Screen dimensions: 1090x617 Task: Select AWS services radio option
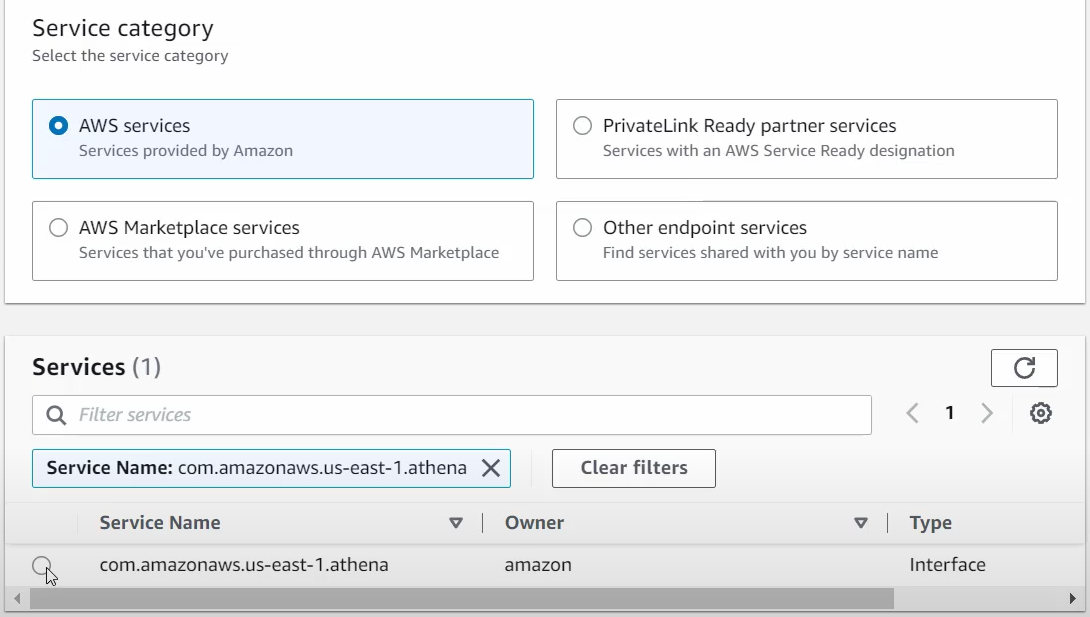59,126
